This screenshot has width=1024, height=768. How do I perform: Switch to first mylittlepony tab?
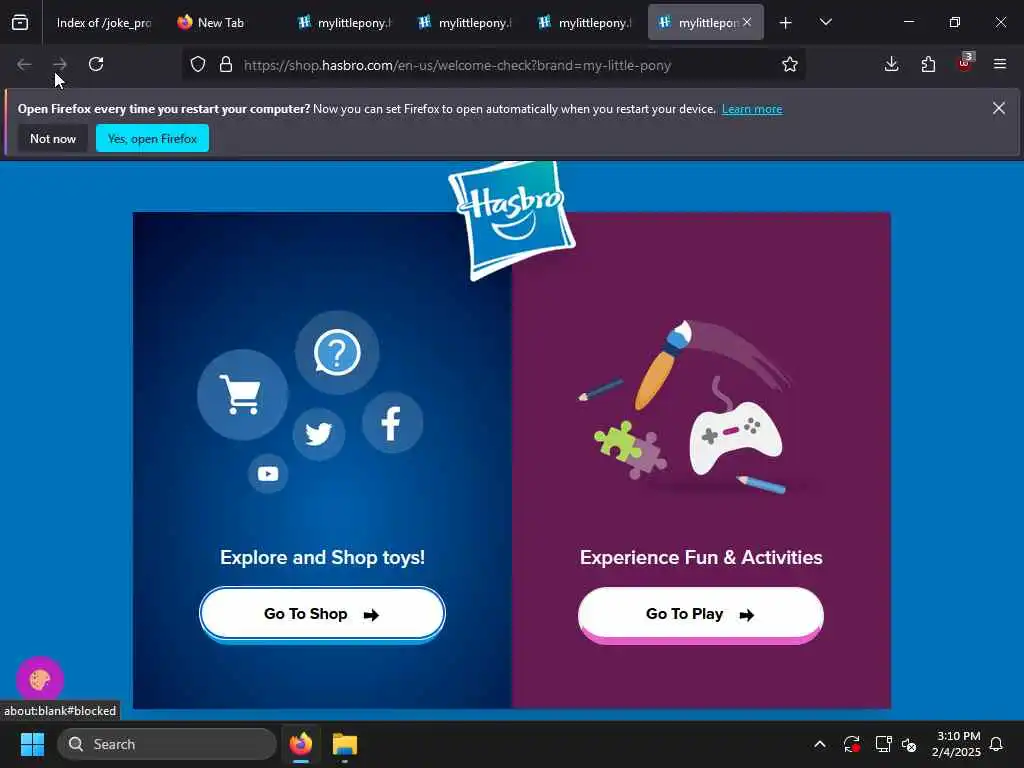click(345, 23)
